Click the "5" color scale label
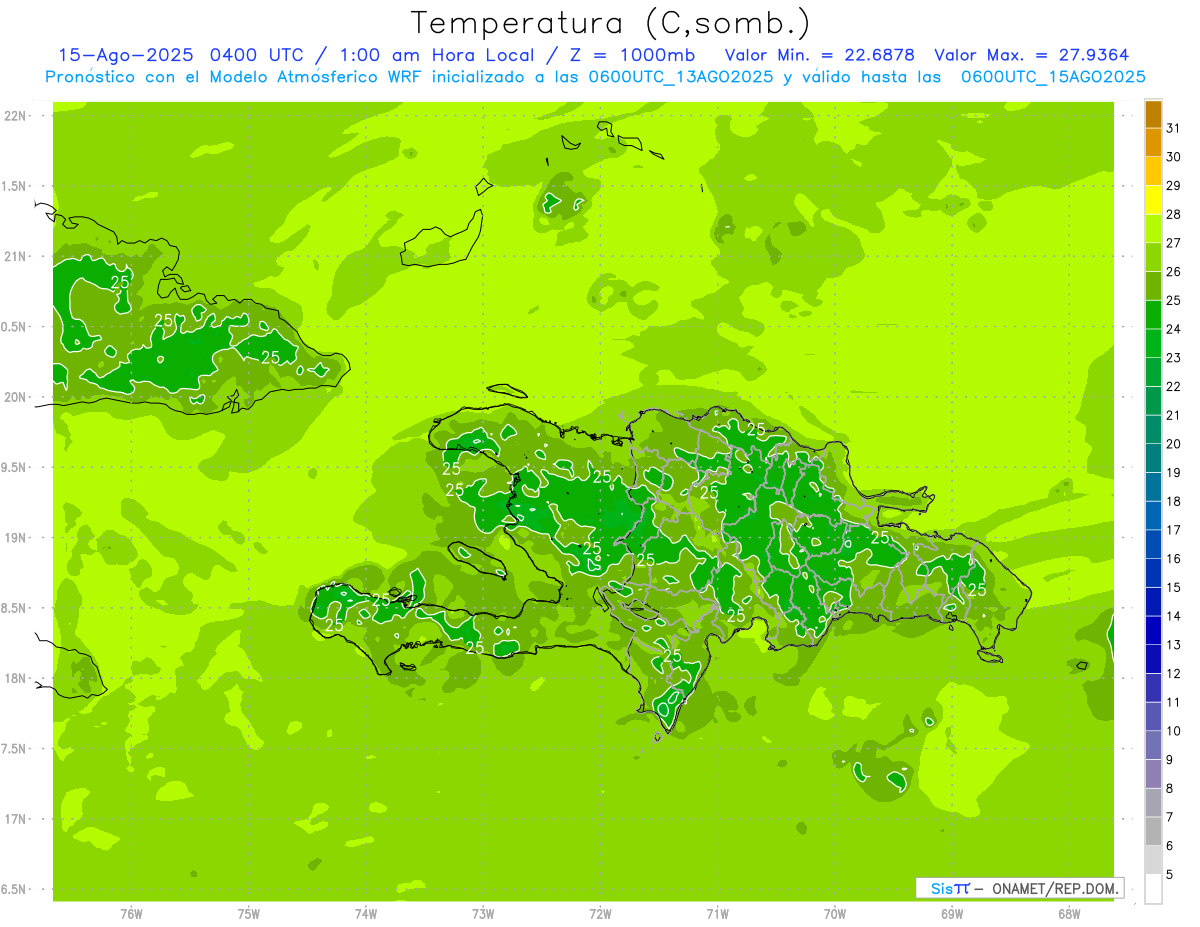The image size is (1200, 927). coord(1170,874)
